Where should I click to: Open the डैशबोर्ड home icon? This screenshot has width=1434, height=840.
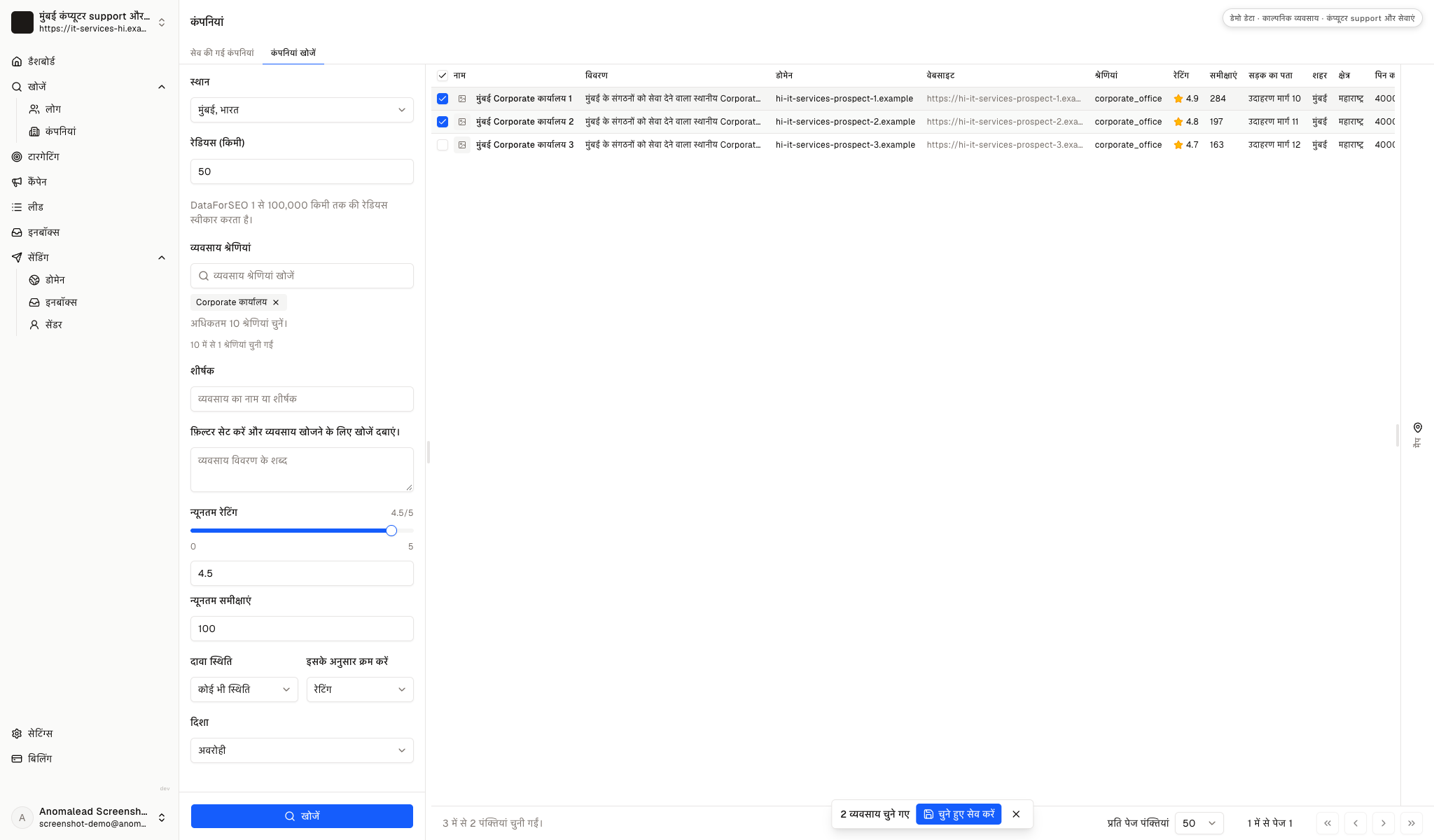point(17,62)
